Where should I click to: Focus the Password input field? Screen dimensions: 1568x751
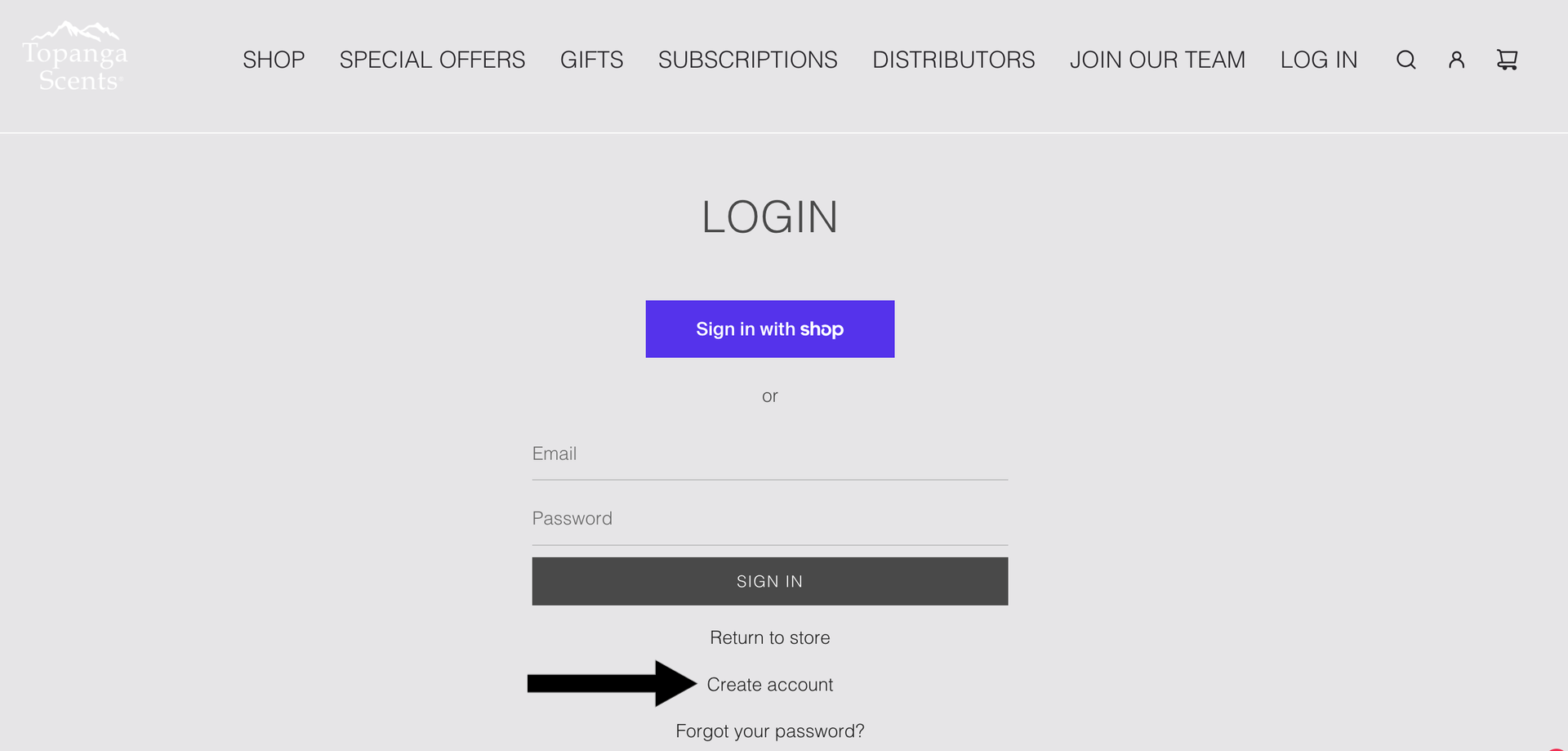(770, 520)
